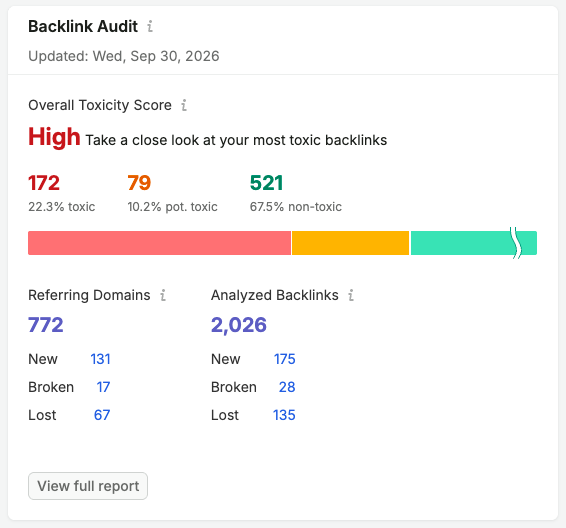Click 'Take a close look' message text
566x528 pixels.
point(236,140)
